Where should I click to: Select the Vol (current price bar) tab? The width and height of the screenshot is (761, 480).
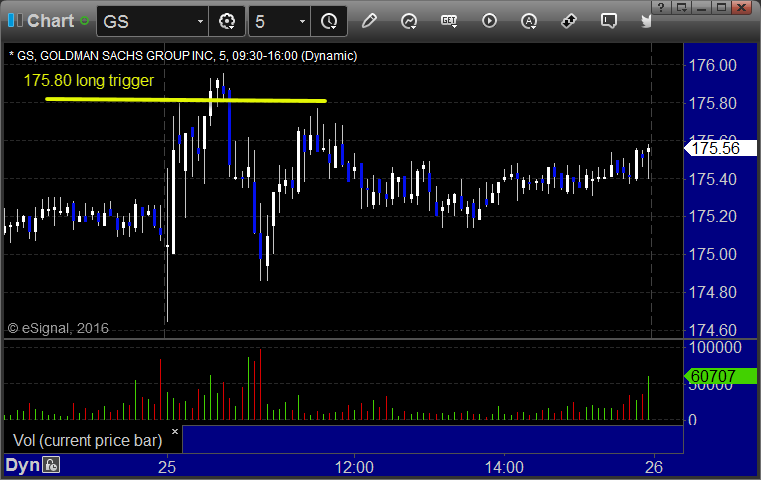87,440
